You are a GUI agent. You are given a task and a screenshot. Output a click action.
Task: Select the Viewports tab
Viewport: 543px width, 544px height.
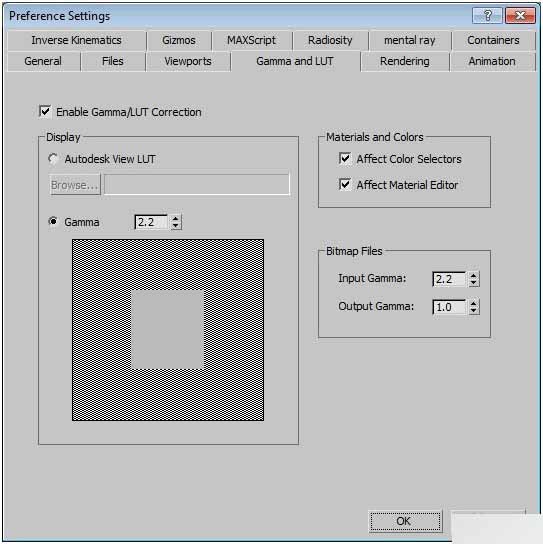click(x=188, y=61)
